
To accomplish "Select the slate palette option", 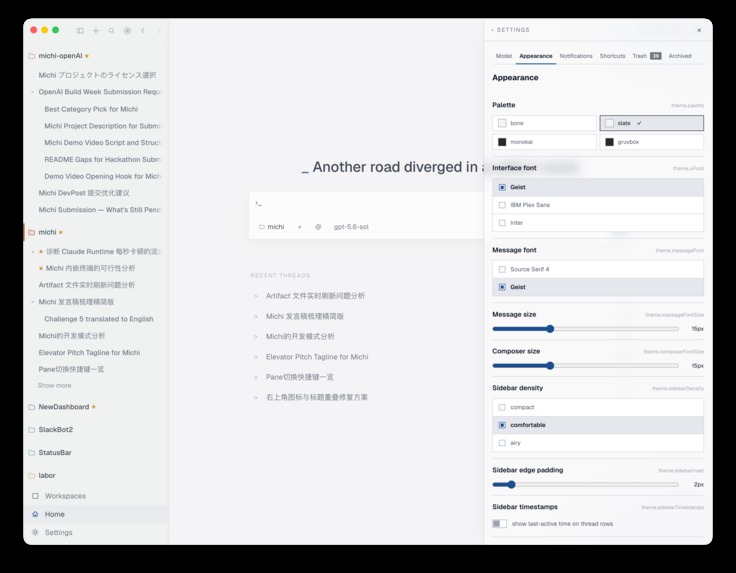I will pyautogui.click(x=652, y=123).
